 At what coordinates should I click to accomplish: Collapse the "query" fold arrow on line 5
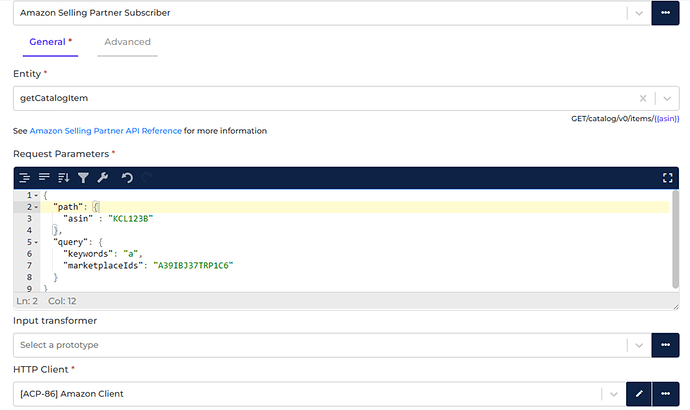point(36,242)
